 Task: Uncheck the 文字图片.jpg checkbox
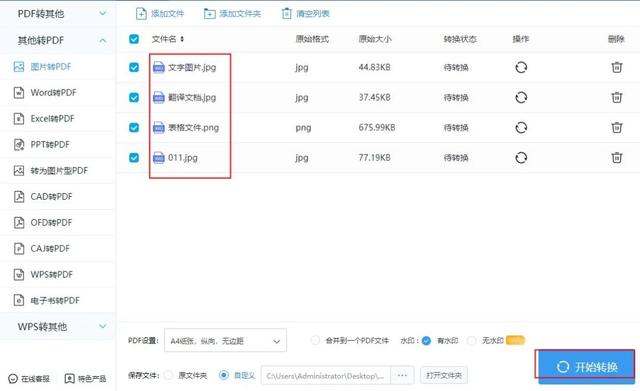tap(134, 67)
